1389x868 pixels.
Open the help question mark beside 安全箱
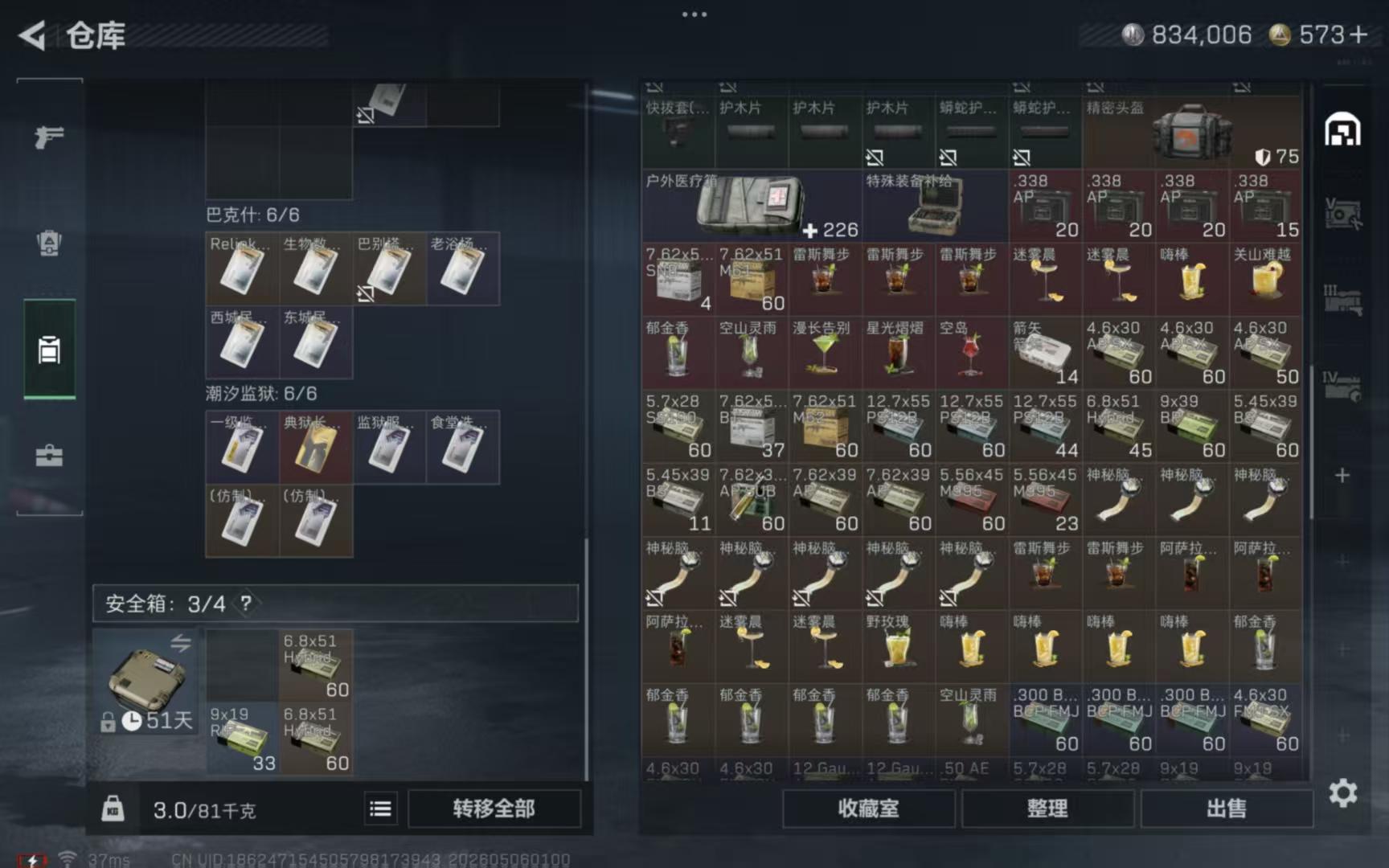coord(246,603)
